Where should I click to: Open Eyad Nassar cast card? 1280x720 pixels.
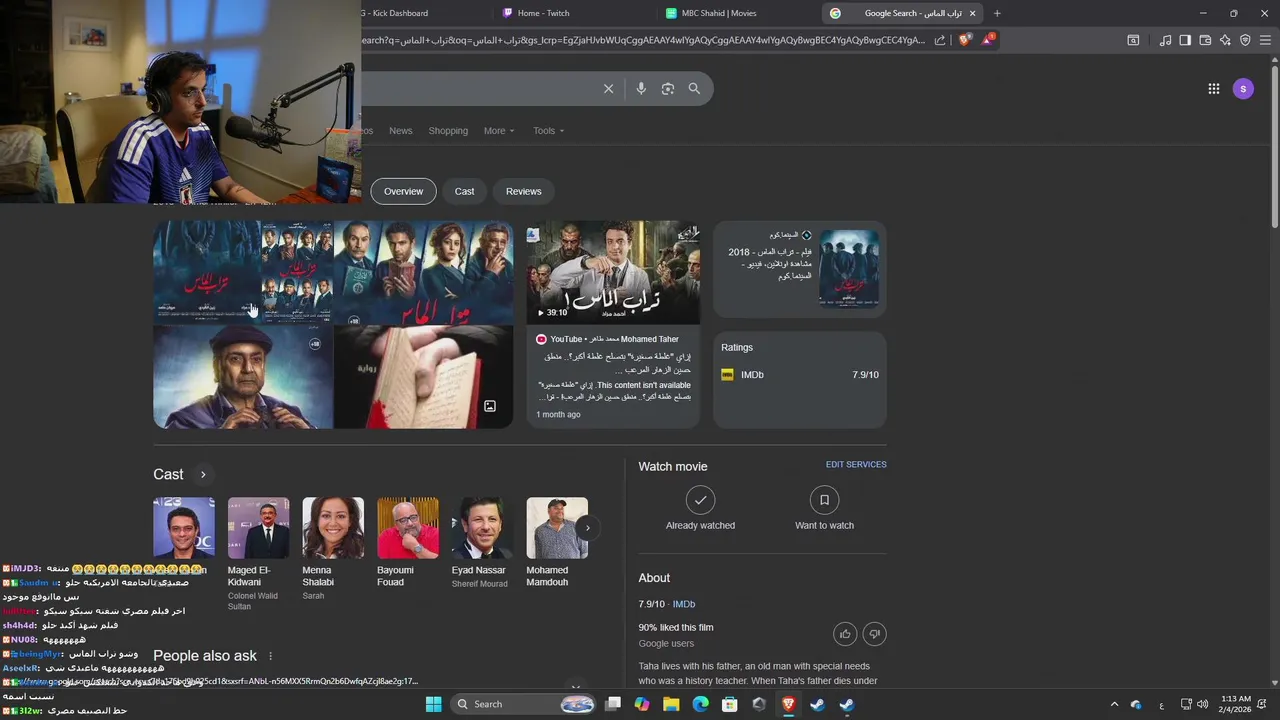point(483,542)
